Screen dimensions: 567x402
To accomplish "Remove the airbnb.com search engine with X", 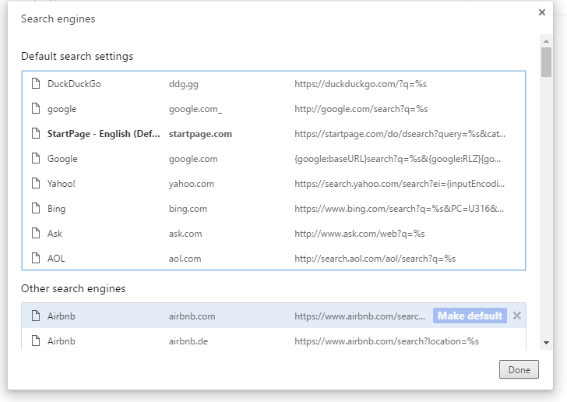I will [x=517, y=316].
